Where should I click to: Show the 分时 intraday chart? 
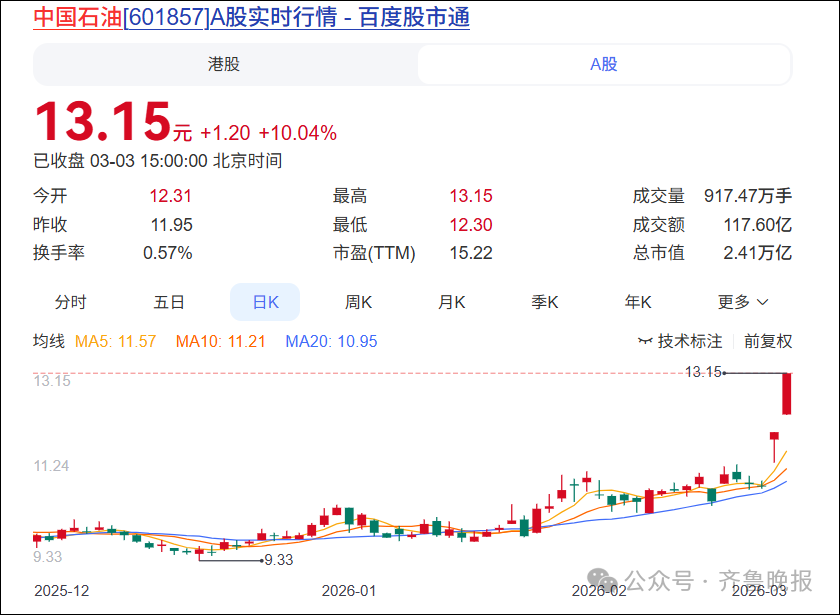click(70, 302)
